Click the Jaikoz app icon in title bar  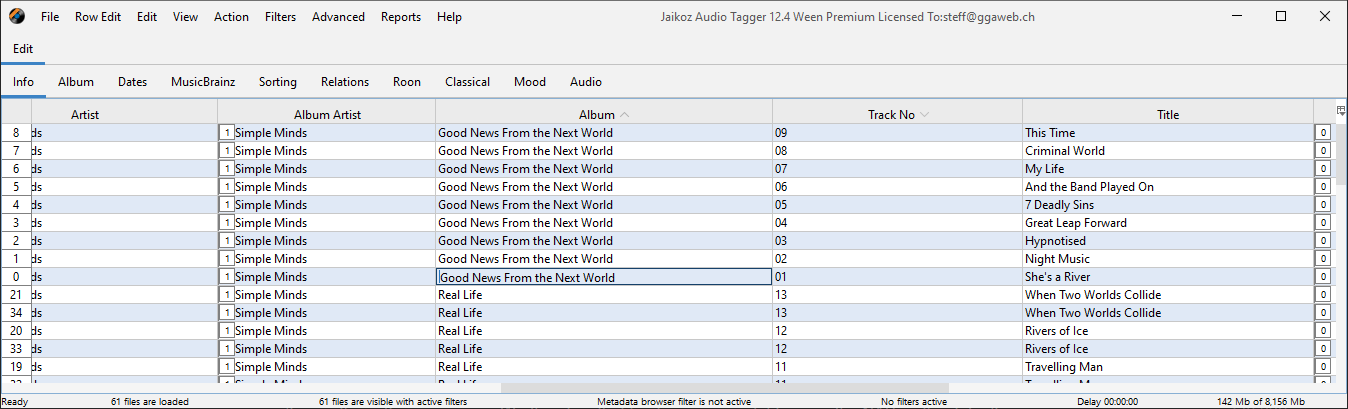click(x=17, y=17)
